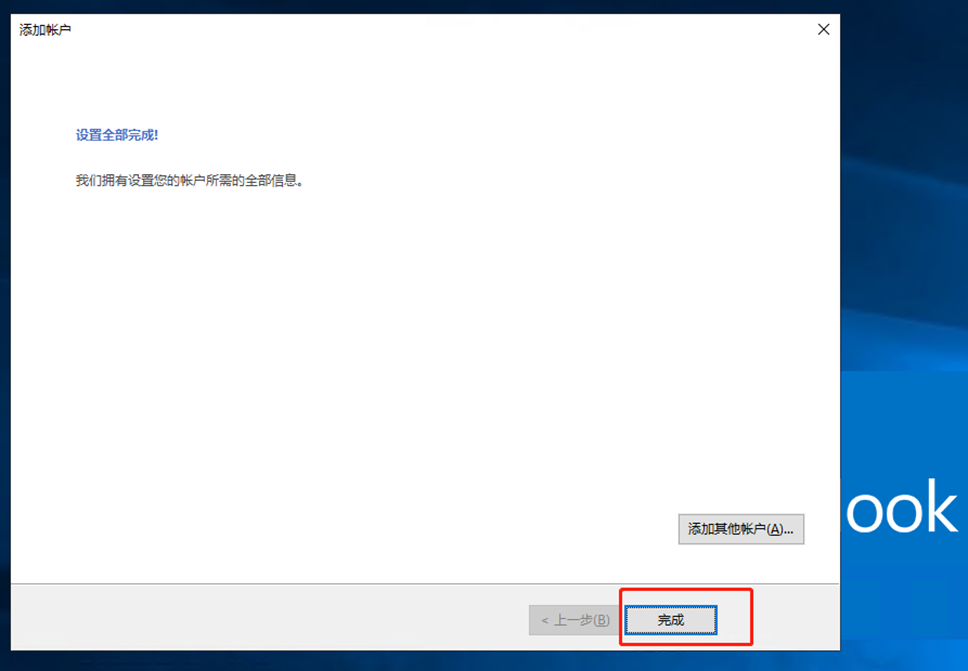Click the sentence 我们拥有设置您的帐户所需的全部信息。

click(x=190, y=180)
